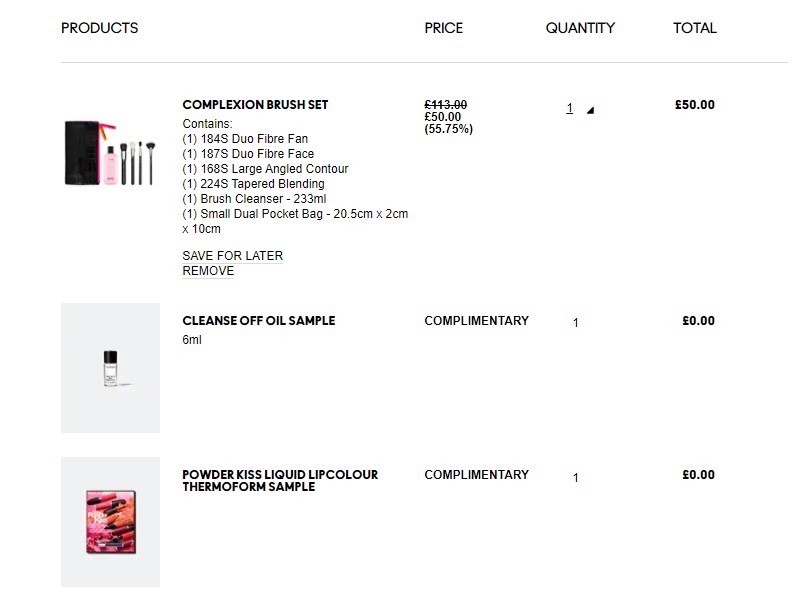The width and height of the screenshot is (797, 606).
Task: Open Complexion Brush Set product thumbnail
Action: click(110, 153)
